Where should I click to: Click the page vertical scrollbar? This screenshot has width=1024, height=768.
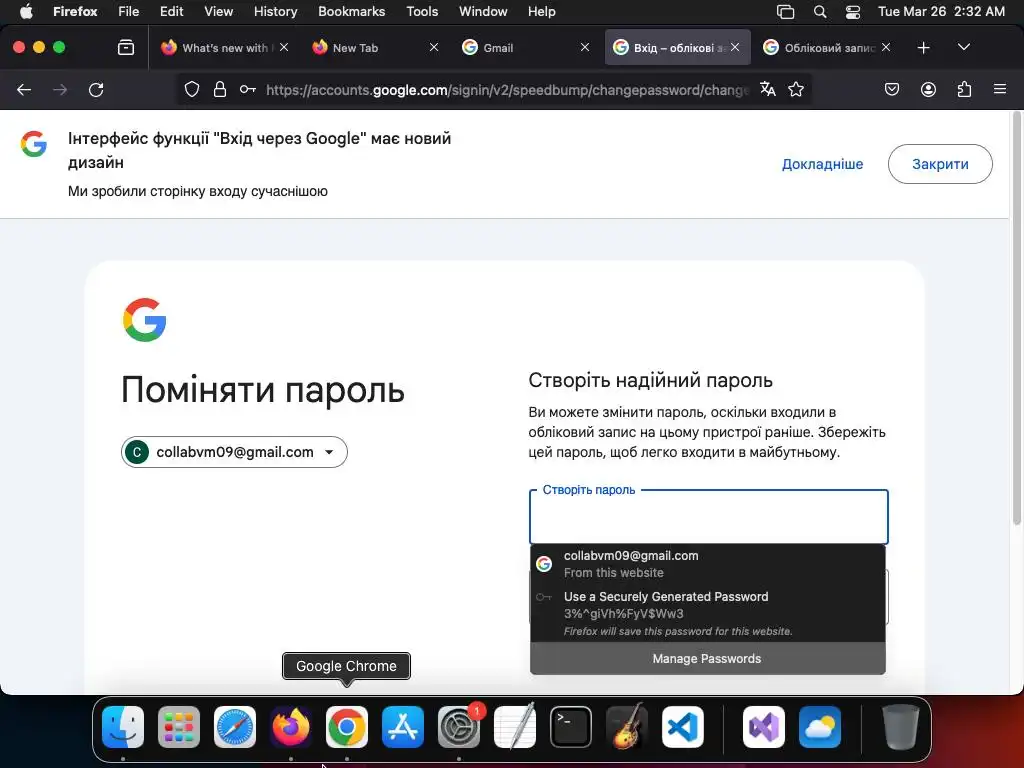coord(1016,319)
